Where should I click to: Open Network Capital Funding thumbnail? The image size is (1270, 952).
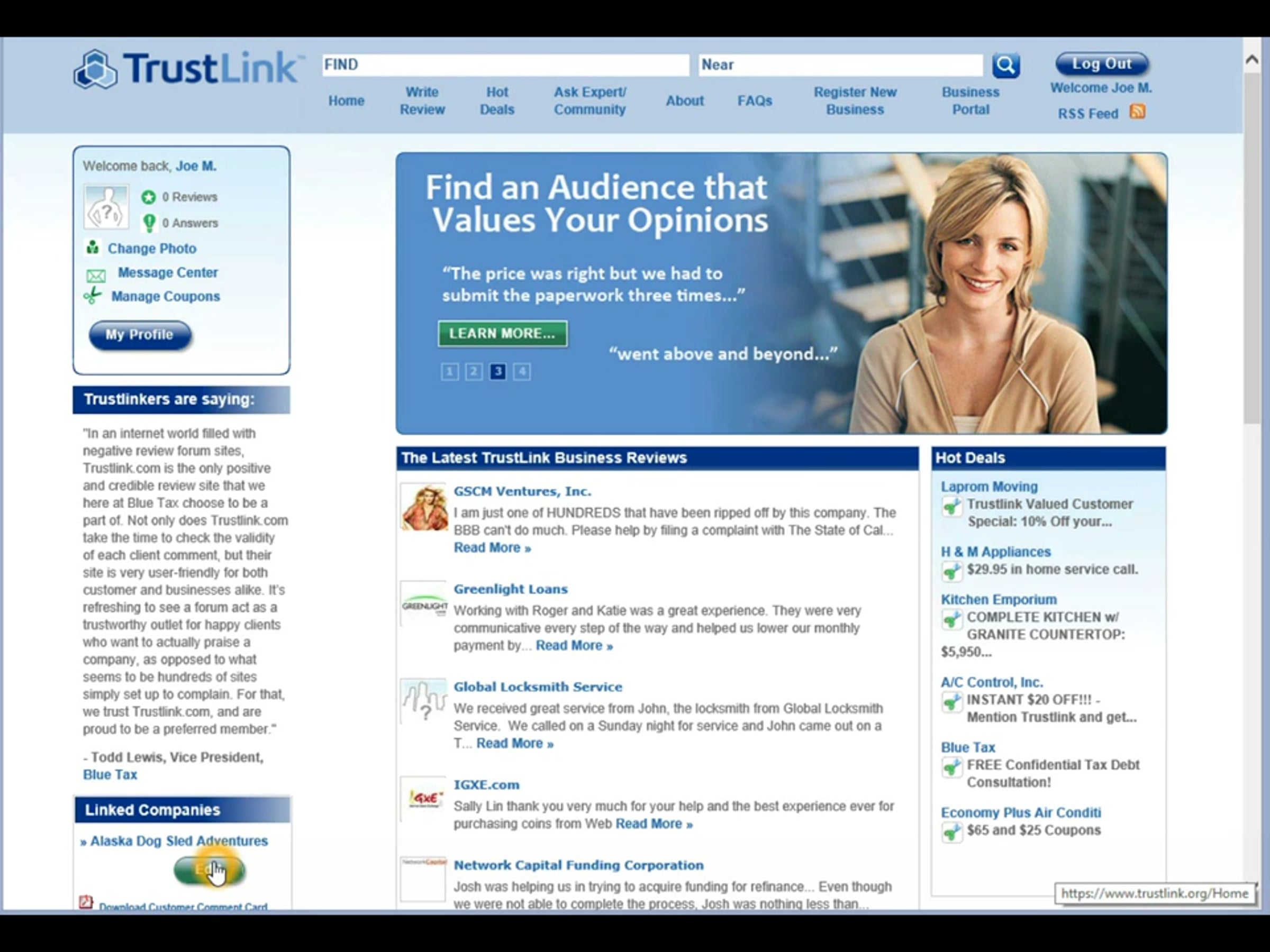[424, 878]
